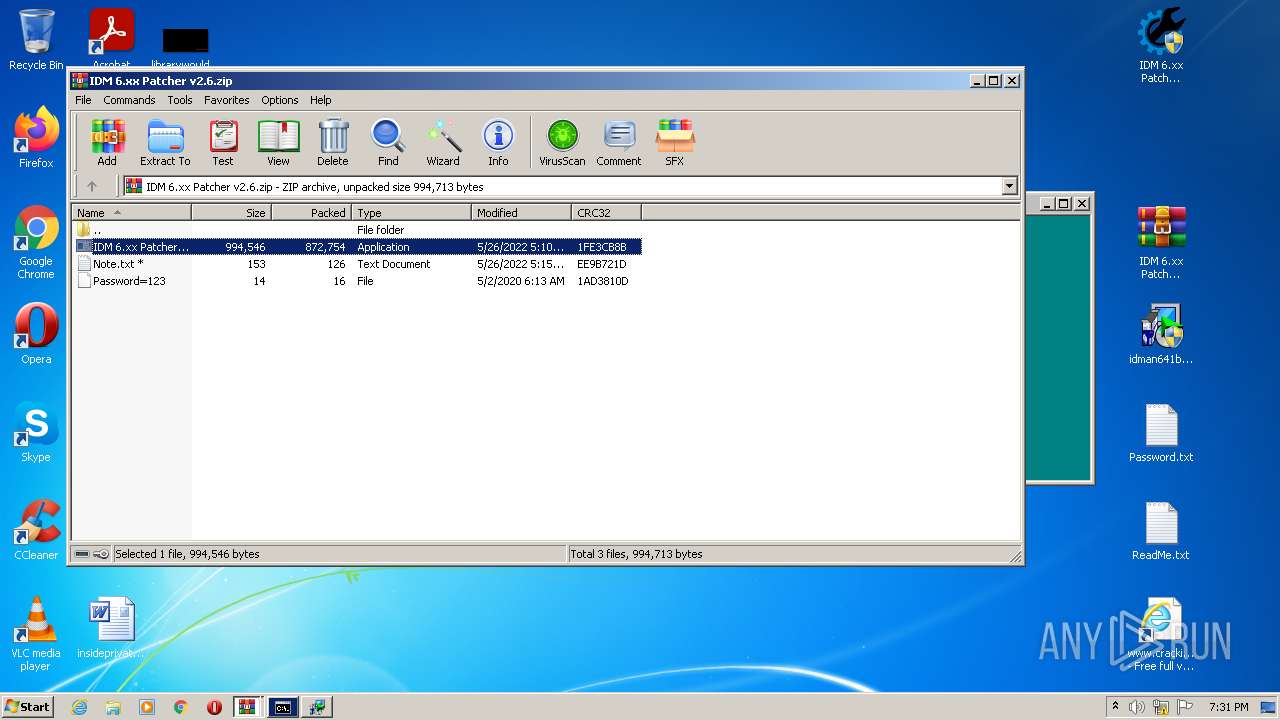Open IDM 6.xx Patch WinRAR archive on desktop

tap(1161, 242)
